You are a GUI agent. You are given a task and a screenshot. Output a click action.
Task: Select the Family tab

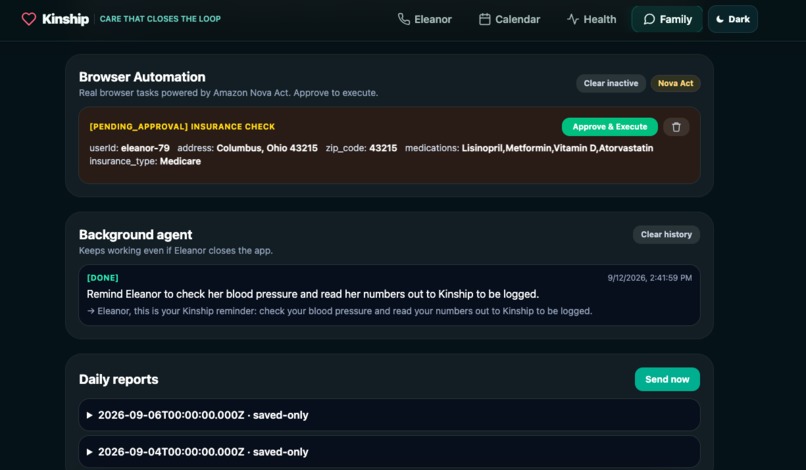[667, 19]
